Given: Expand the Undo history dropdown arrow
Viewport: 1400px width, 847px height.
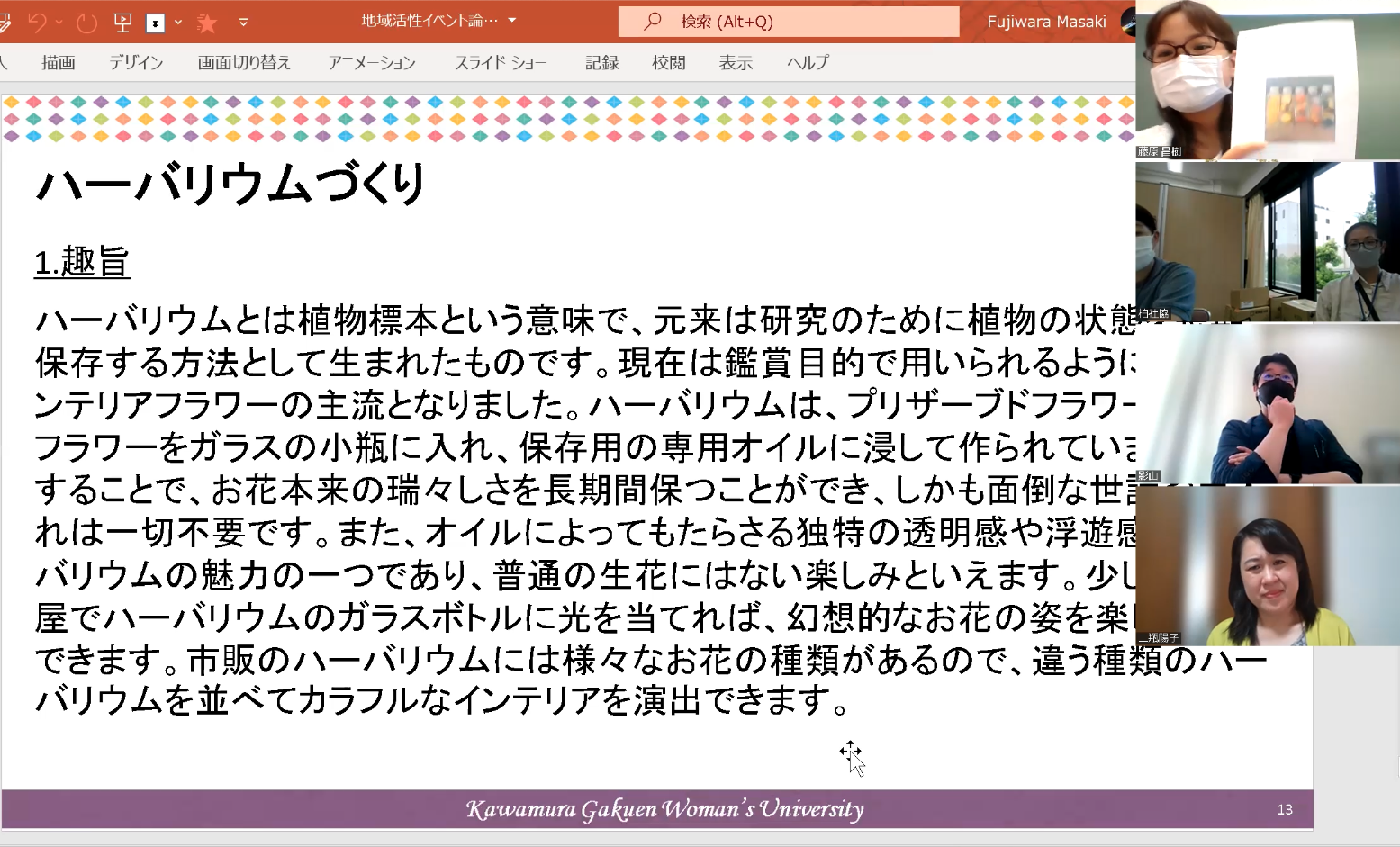Looking at the screenshot, I should (x=59, y=22).
